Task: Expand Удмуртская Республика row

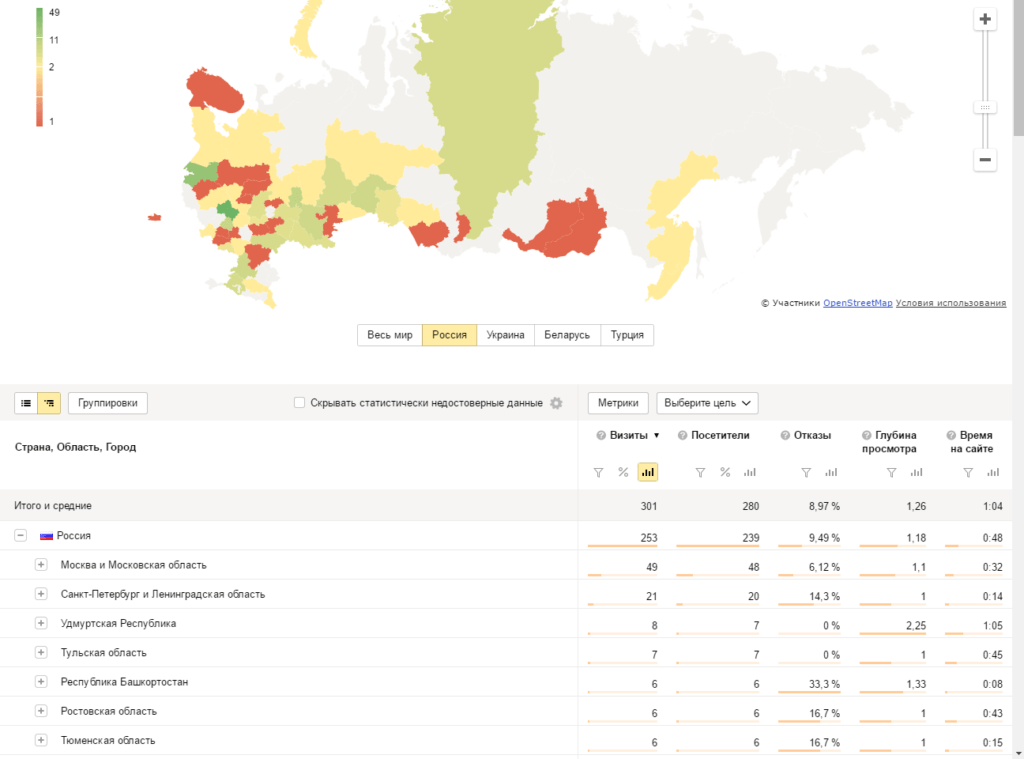Action: [x=41, y=623]
